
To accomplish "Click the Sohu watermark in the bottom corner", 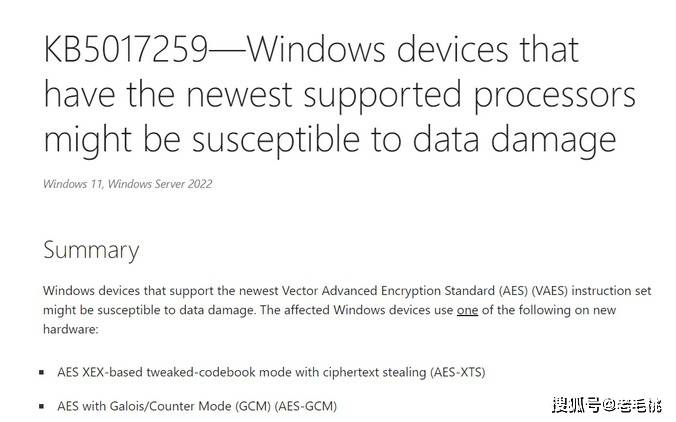I will [x=607, y=405].
